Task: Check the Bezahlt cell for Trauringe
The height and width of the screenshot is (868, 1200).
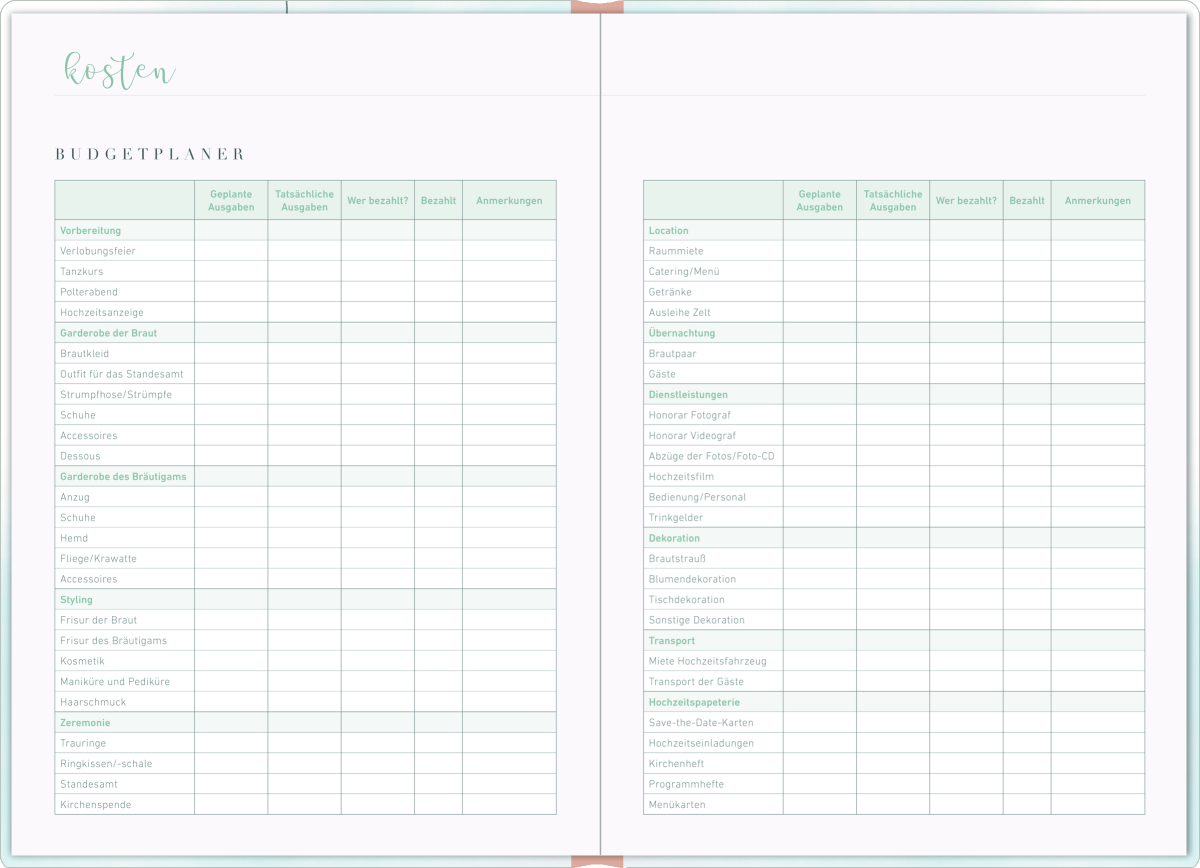Action: [438, 743]
